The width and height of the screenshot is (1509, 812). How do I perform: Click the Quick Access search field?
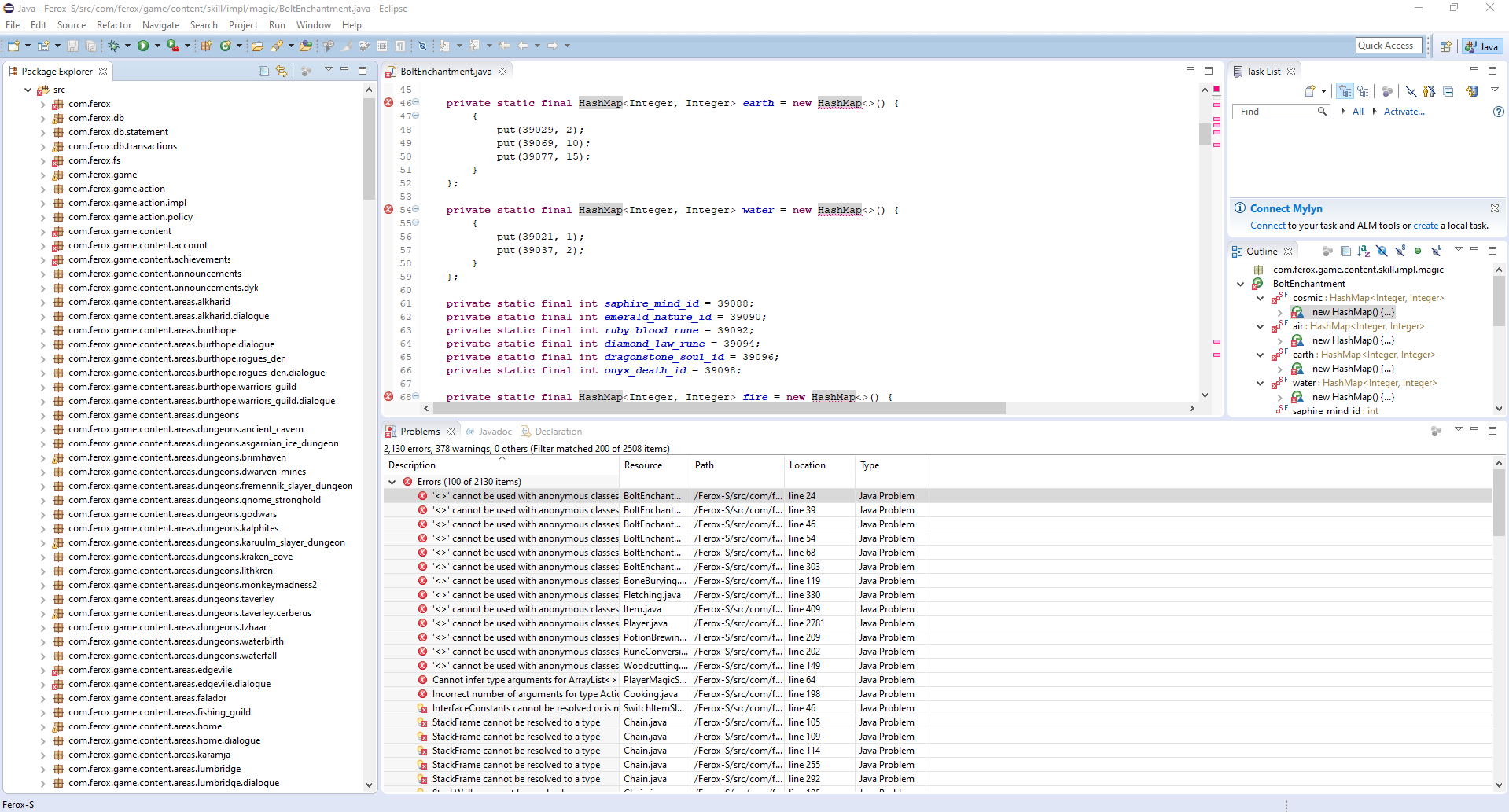(x=1389, y=46)
